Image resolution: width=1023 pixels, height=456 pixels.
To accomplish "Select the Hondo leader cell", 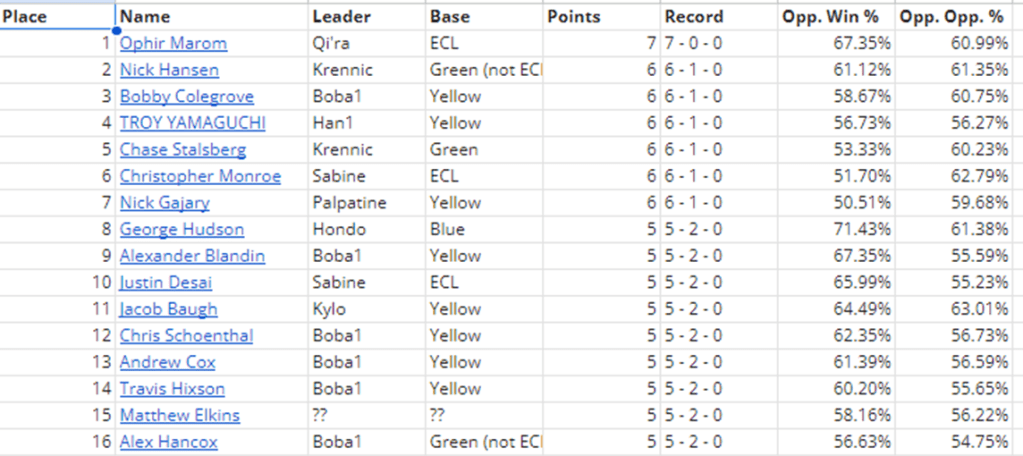I will 366,229.
